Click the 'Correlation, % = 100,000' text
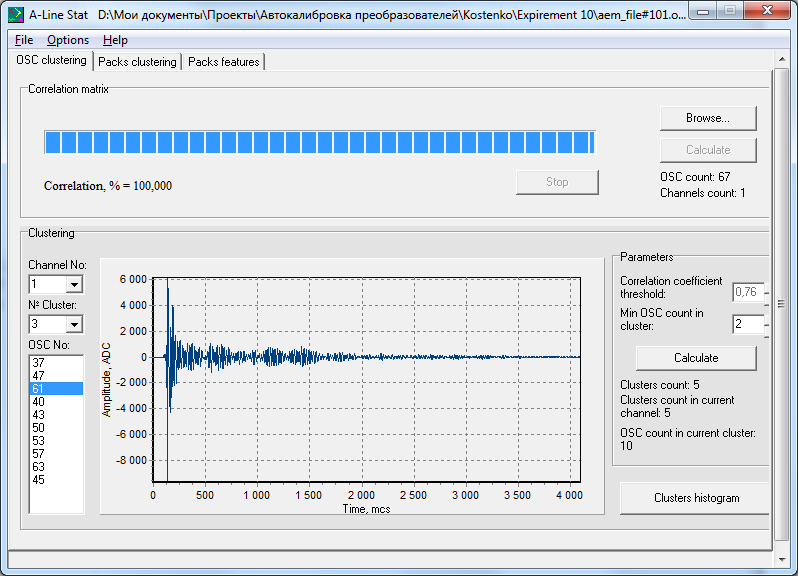Image resolution: width=798 pixels, height=576 pixels. (x=108, y=186)
